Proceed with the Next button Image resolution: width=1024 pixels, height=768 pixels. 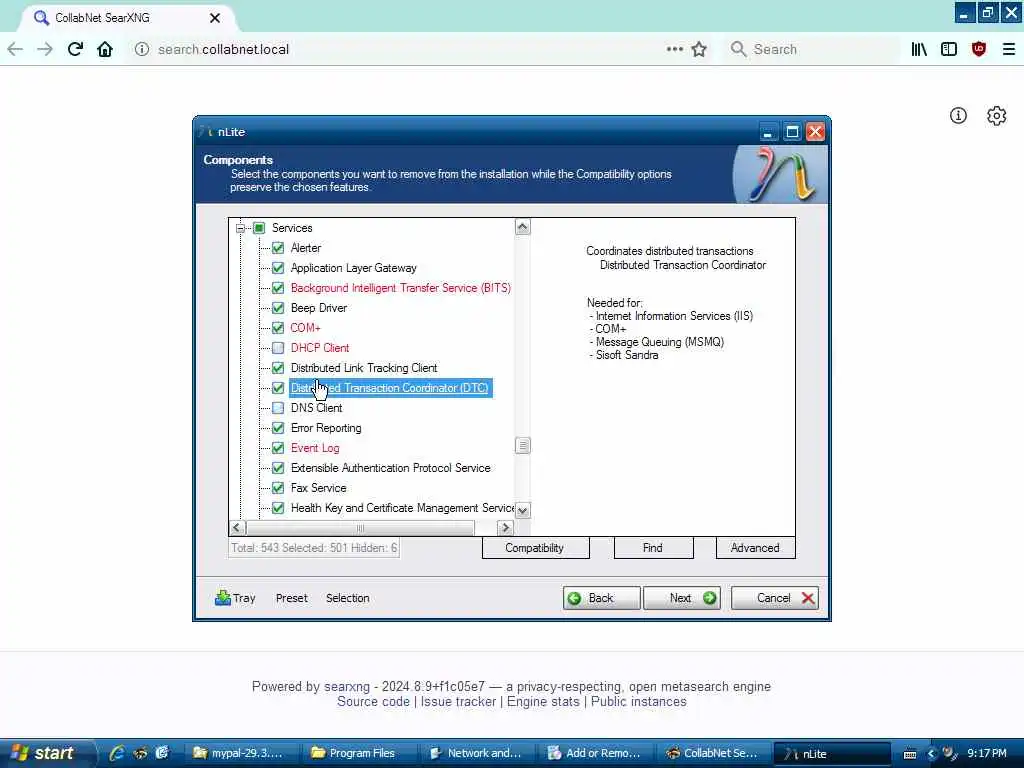[682, 598]
